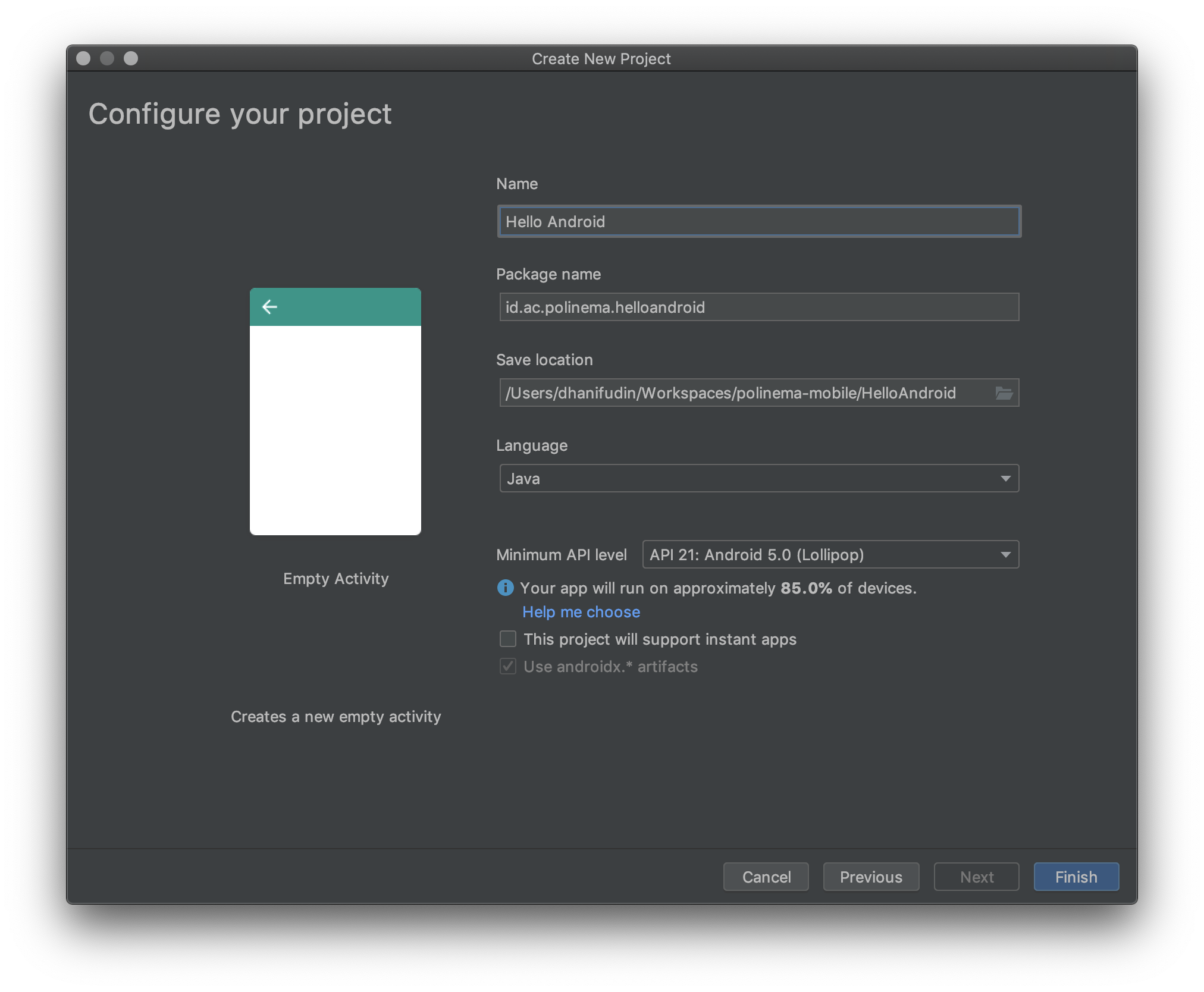This screenshot has width=1204, height=992.
Task: Select the Name input field
Action: tap(756, 221)
